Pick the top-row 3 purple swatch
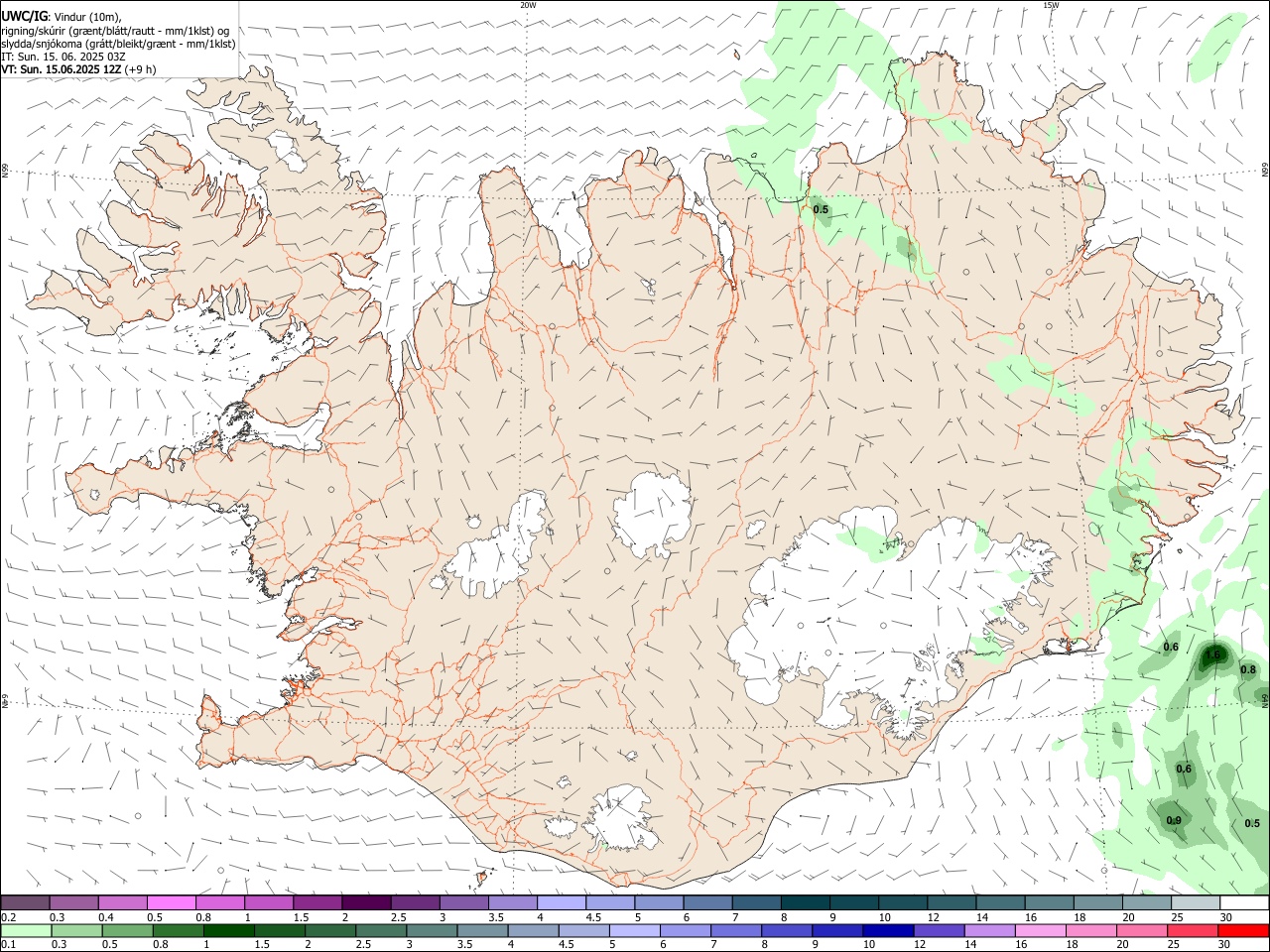This screenshot has width=1270, height=952. click(x=463, y=902)
